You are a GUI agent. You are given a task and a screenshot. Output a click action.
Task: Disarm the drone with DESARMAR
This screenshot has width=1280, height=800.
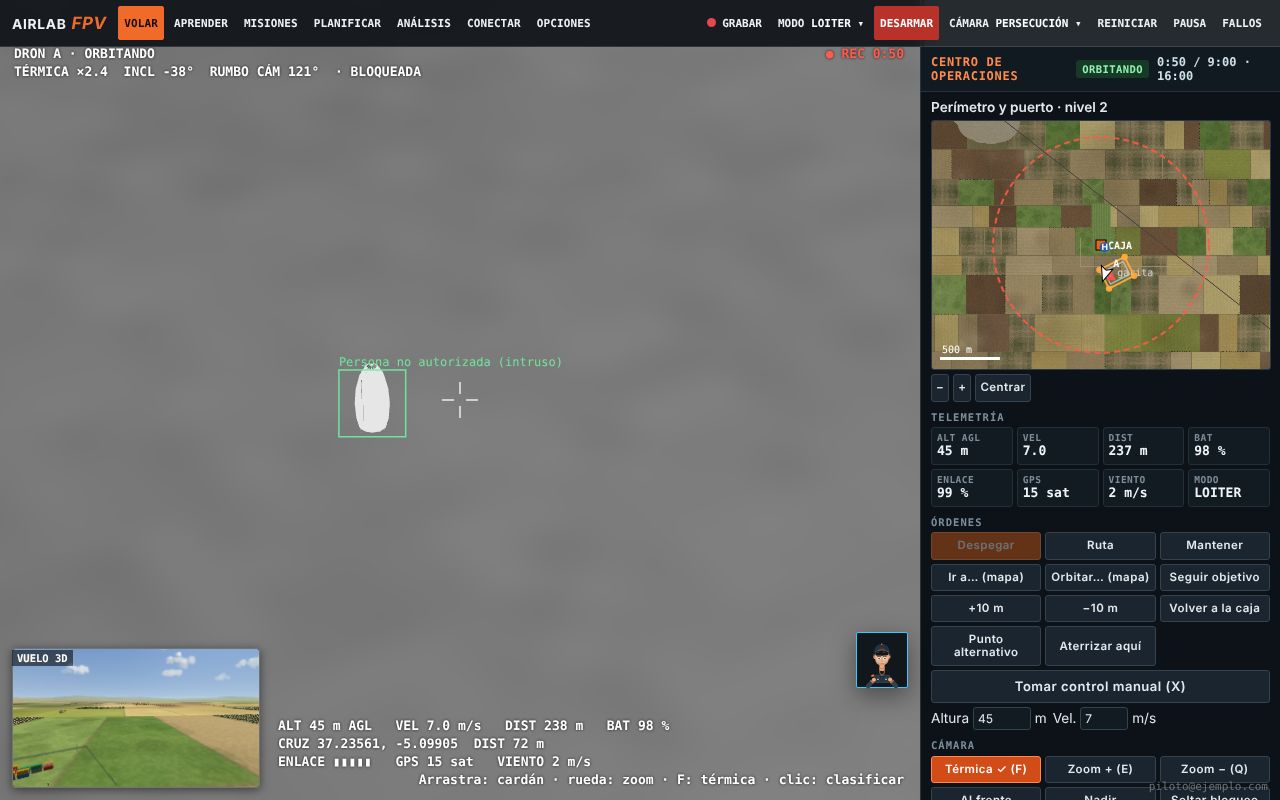click(906, 23)
